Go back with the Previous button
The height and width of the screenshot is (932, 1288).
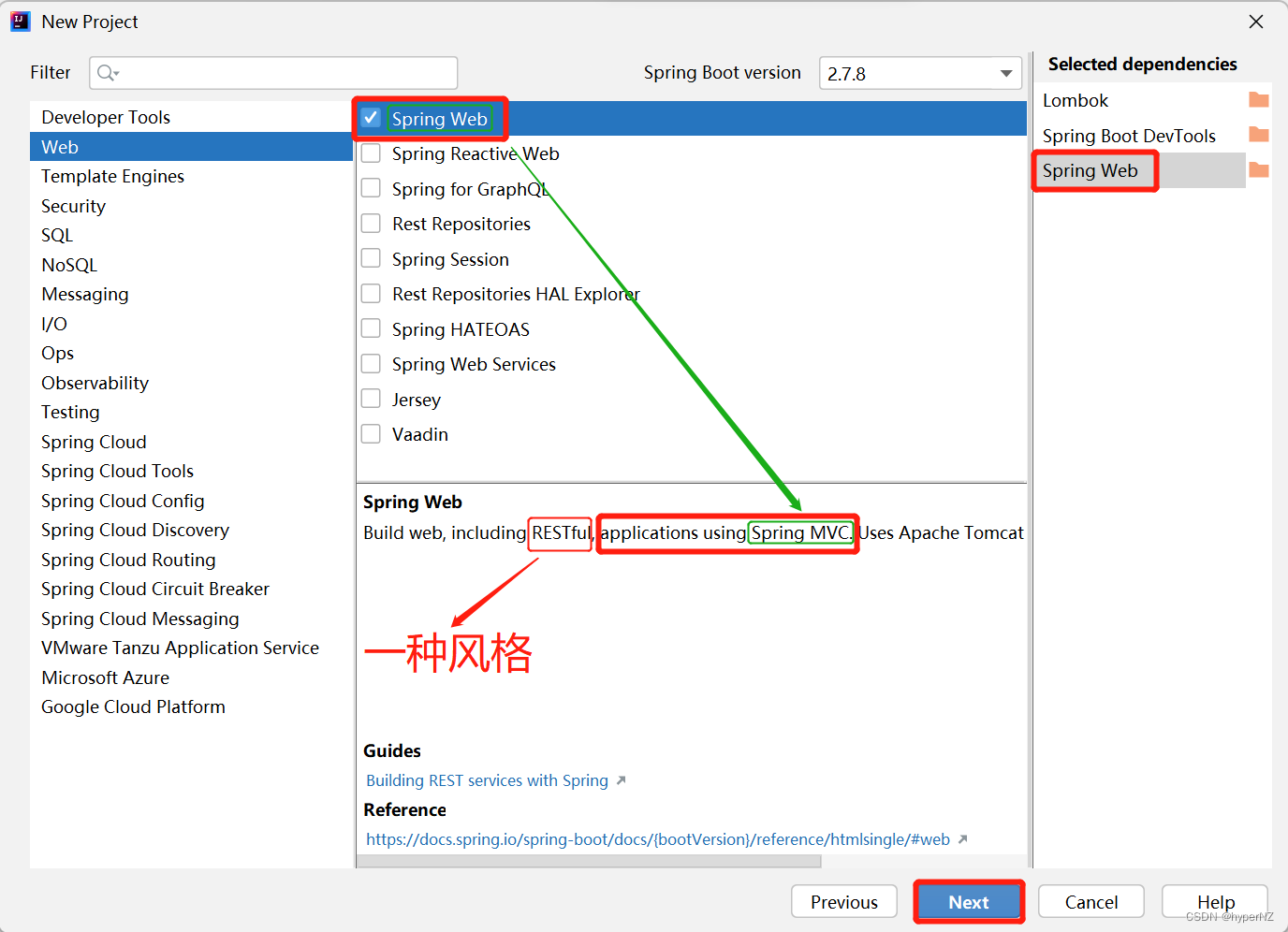coord(844,902)
